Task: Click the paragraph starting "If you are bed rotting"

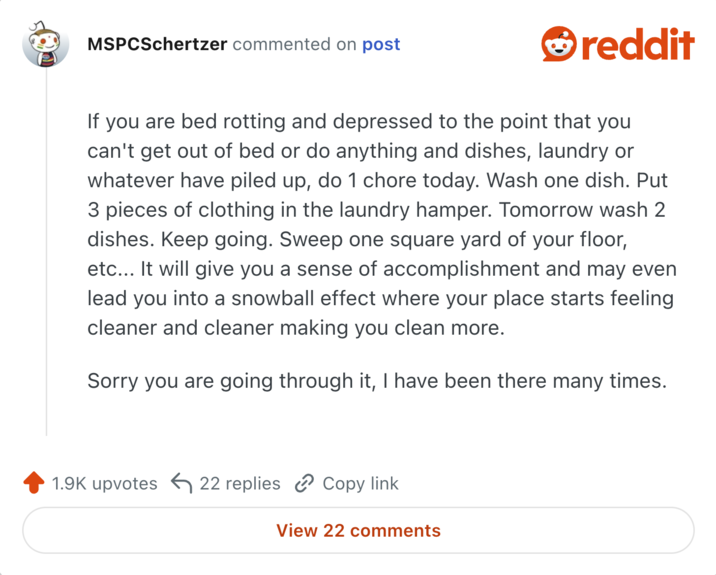Action: 381,225
